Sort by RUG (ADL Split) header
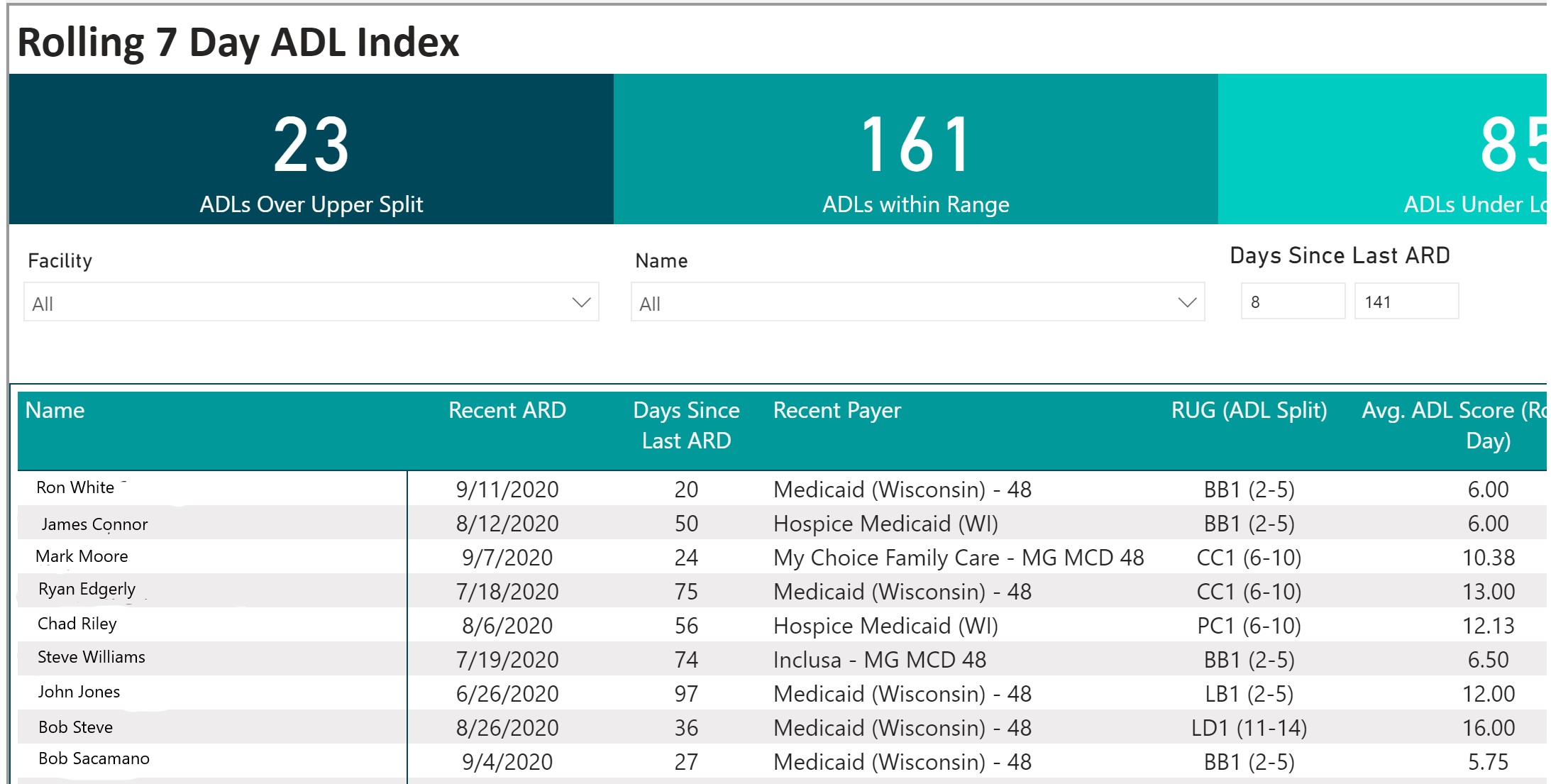The width and height of the screenshot is (1551, 784). click(x=1249, y=410)
